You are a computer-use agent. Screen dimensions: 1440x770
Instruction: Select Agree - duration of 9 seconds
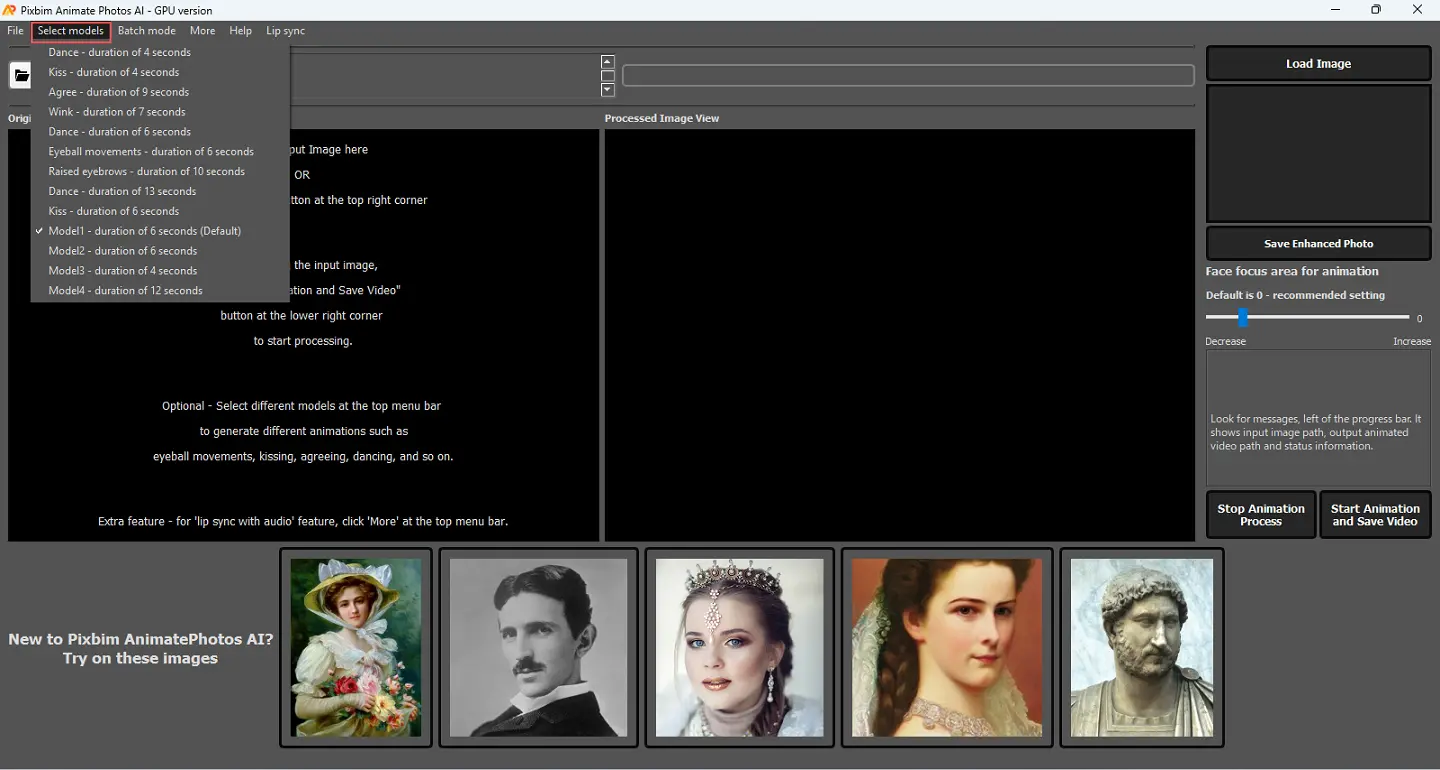160,92
